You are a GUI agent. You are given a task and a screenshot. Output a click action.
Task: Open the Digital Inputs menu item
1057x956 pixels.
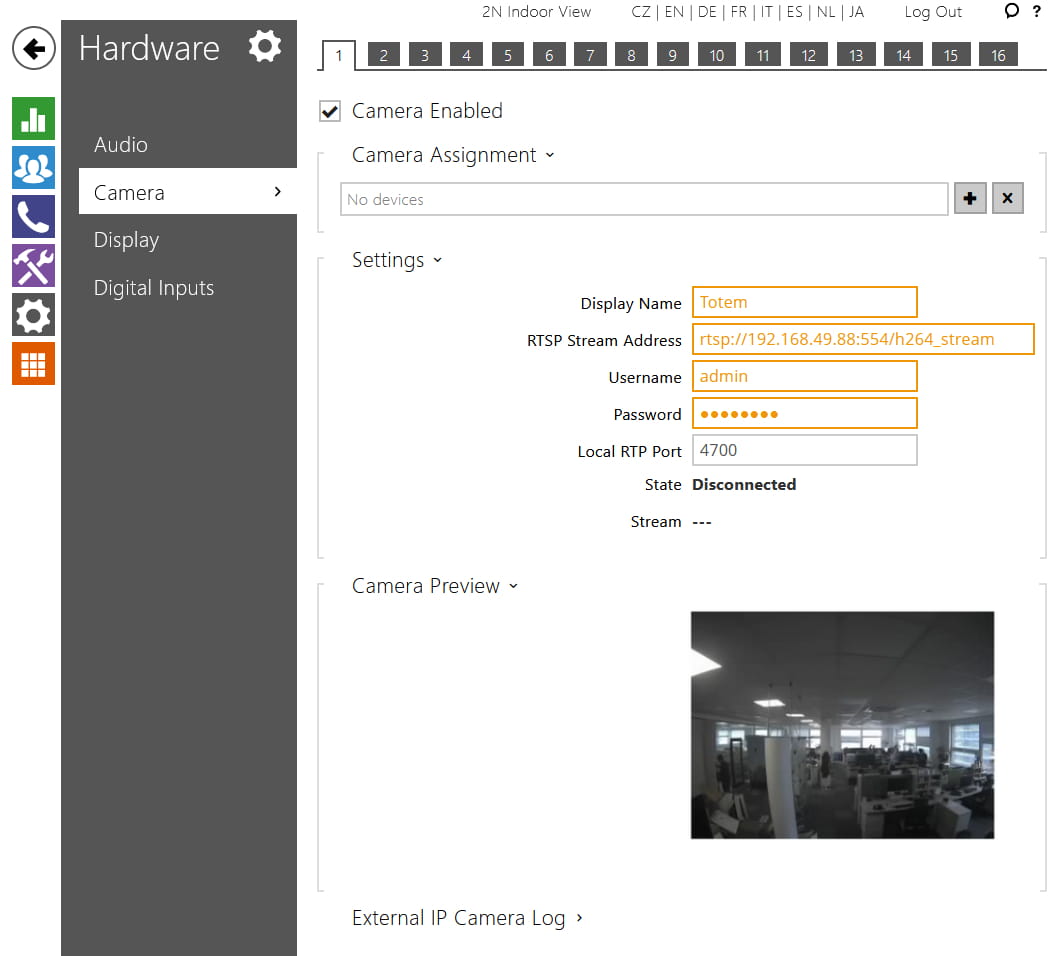coord(154,288)
